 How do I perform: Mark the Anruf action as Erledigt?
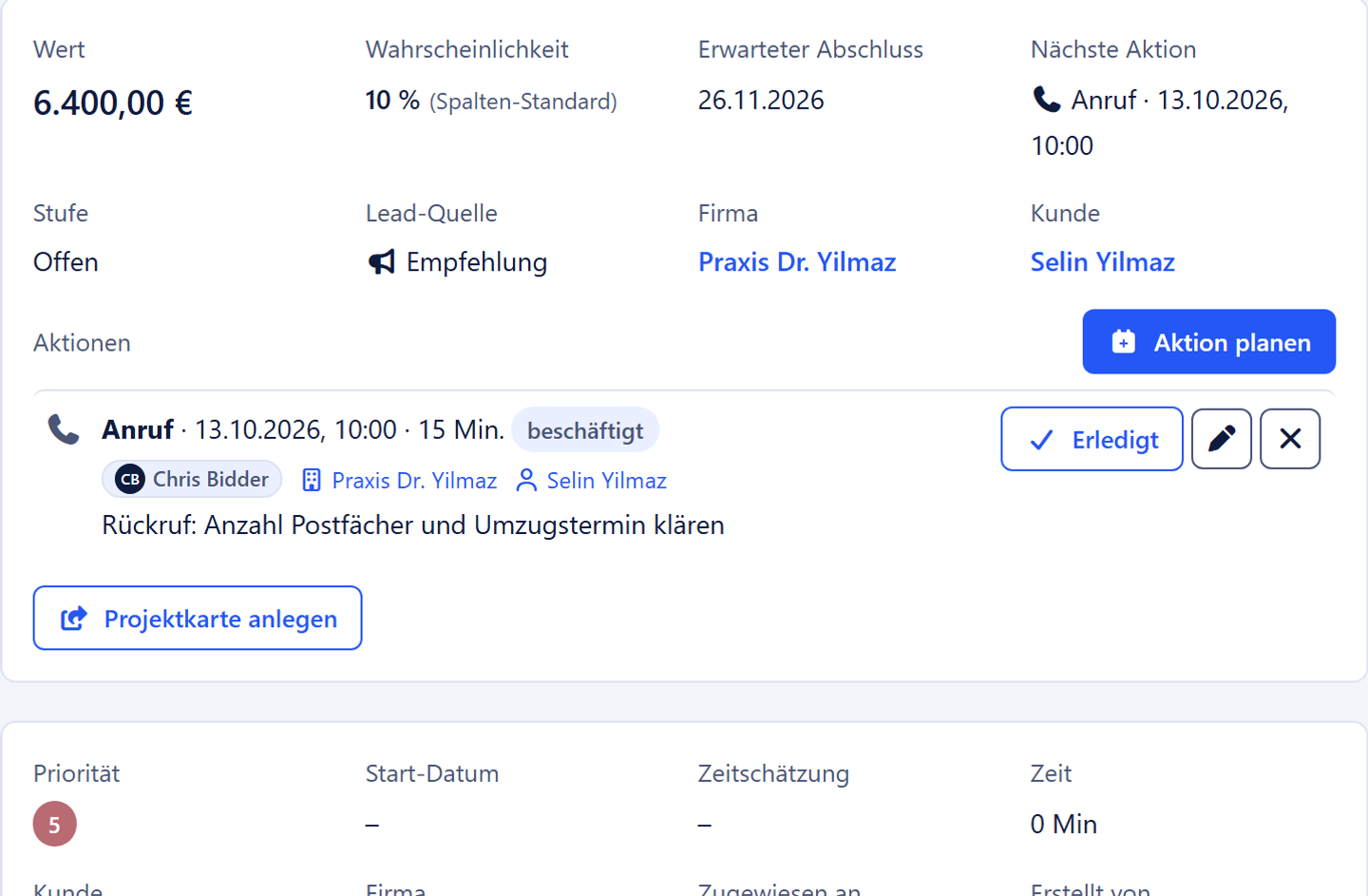[1092, 439]
